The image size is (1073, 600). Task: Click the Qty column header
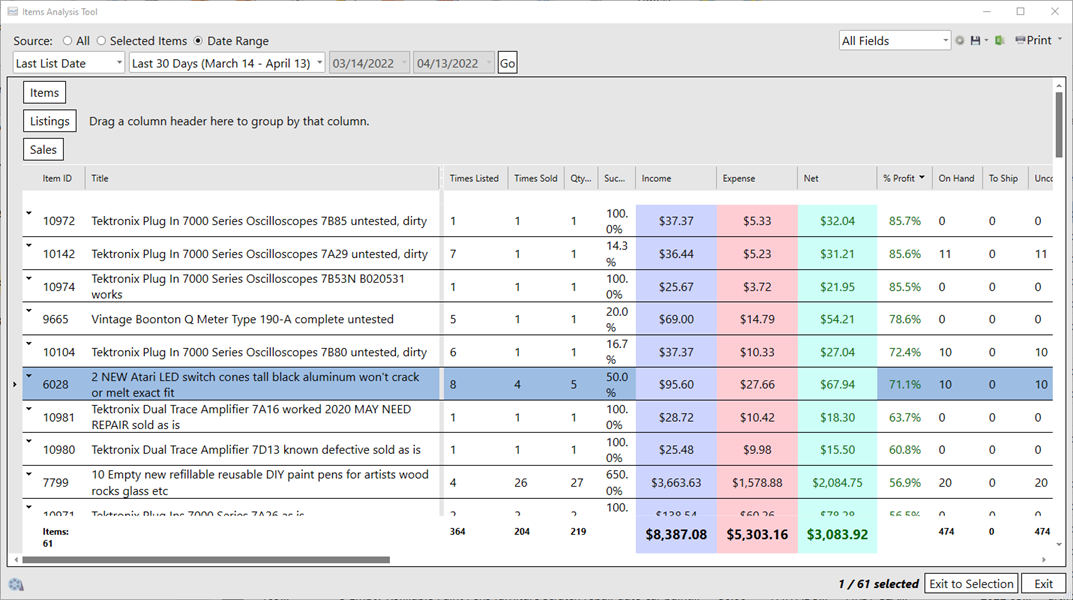(x=581, y=179)
